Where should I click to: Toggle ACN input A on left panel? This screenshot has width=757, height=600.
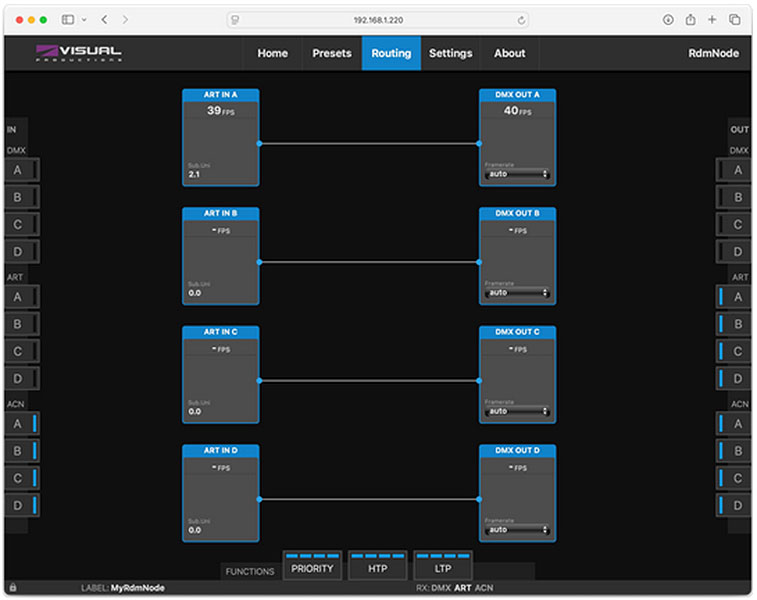(x=21, y=424)
